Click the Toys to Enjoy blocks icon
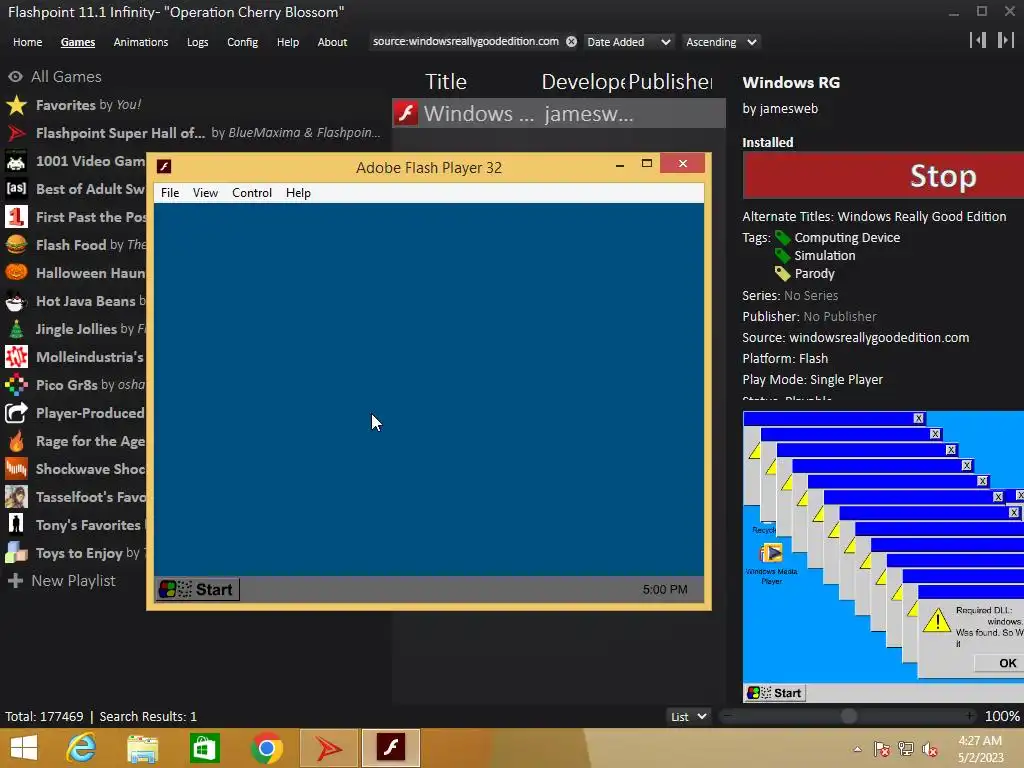 [x=16, y=553]
